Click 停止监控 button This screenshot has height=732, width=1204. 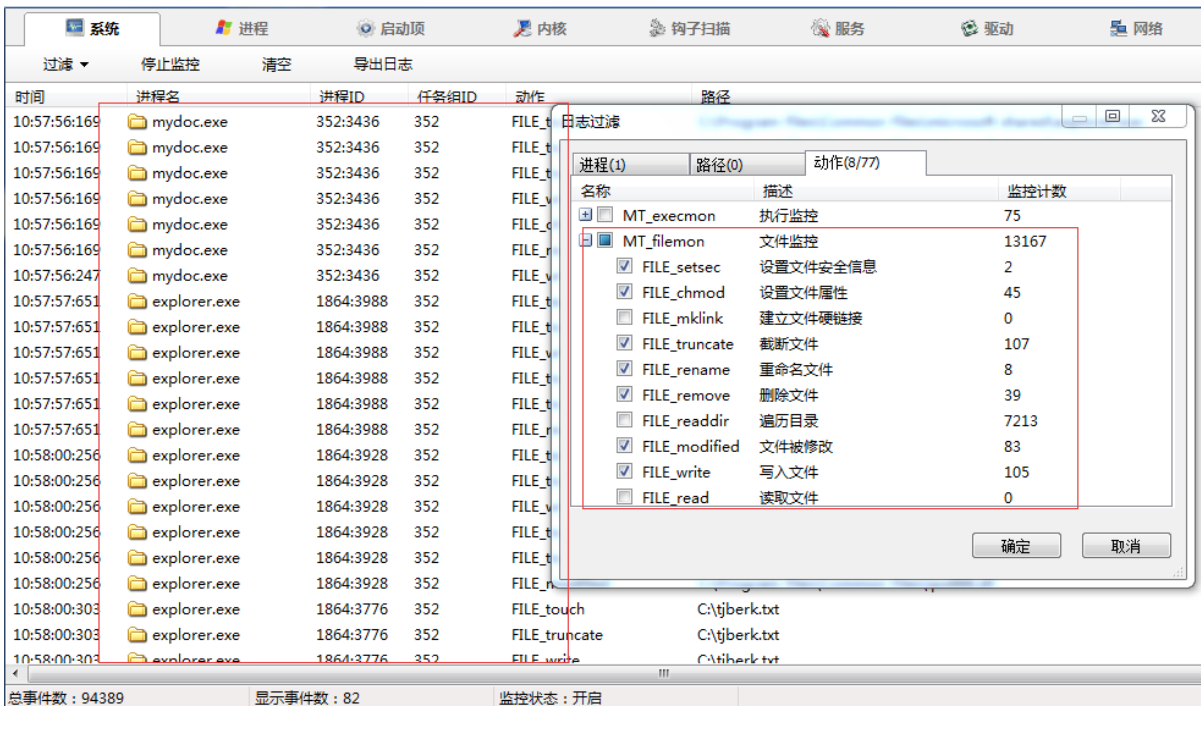170,64
